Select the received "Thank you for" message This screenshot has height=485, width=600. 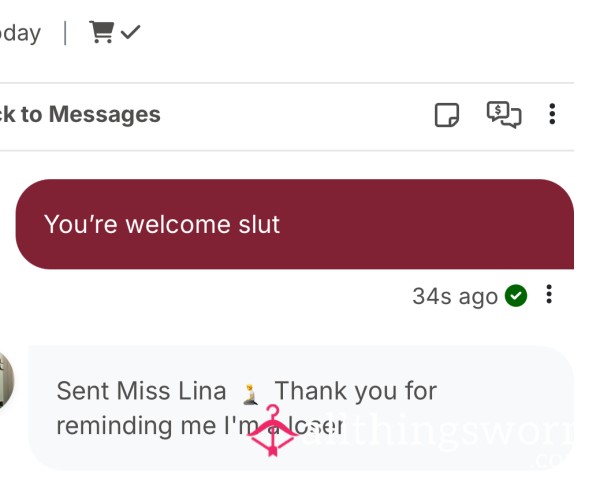[301, 408]
